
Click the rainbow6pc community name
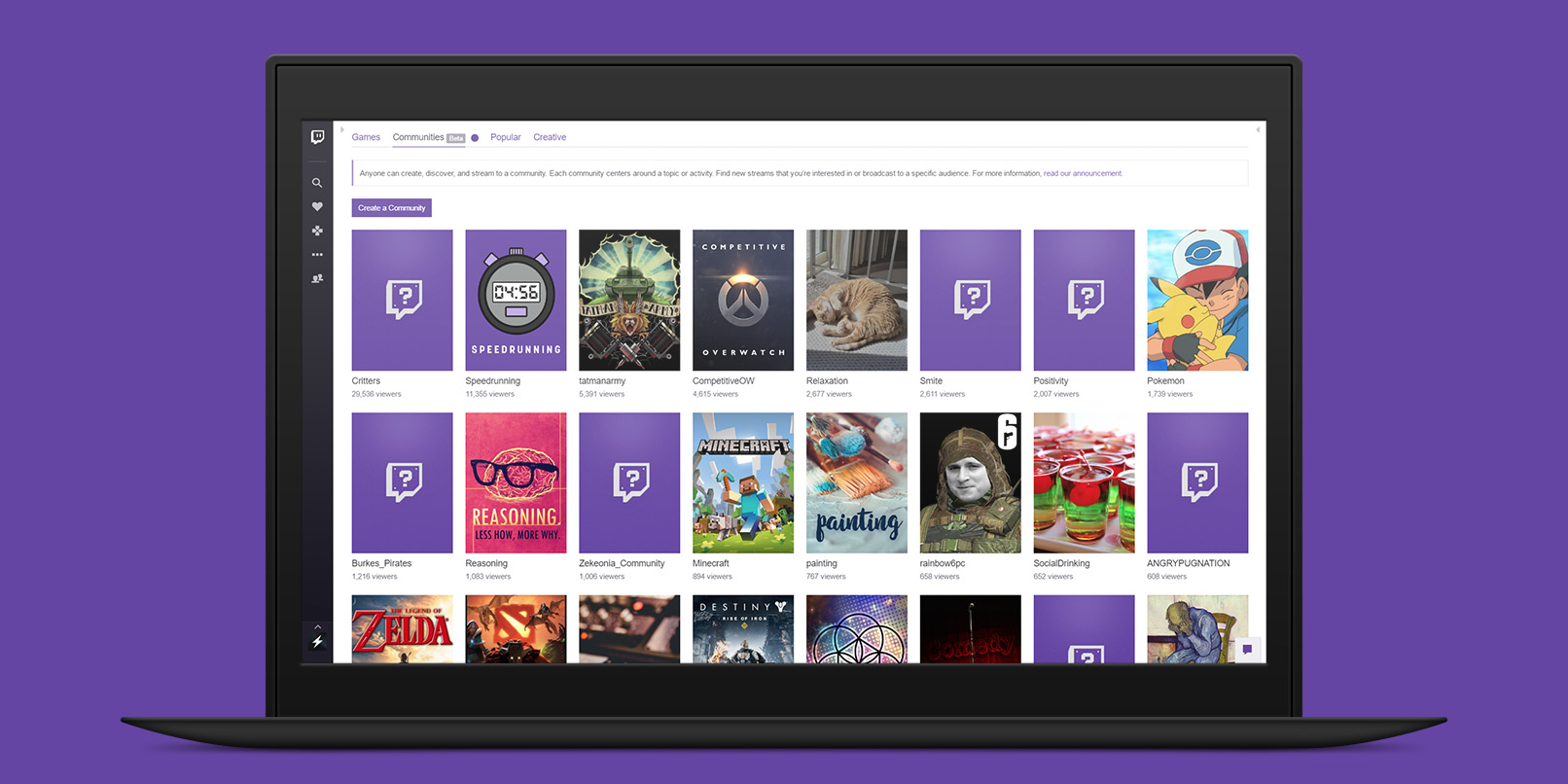[x=943, y=563]
